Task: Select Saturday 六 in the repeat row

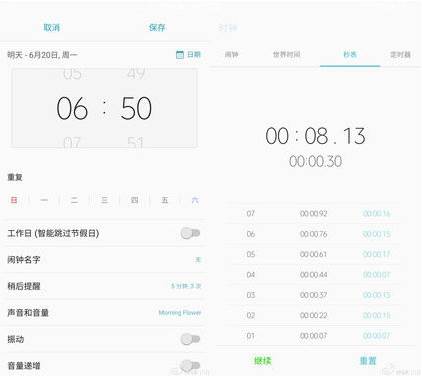Action: 195,200
